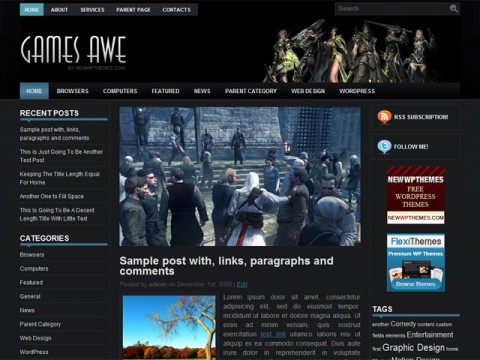
Task: Click the orange RSS feed icon
Action: pyautogui.click(x=384, y=117)
